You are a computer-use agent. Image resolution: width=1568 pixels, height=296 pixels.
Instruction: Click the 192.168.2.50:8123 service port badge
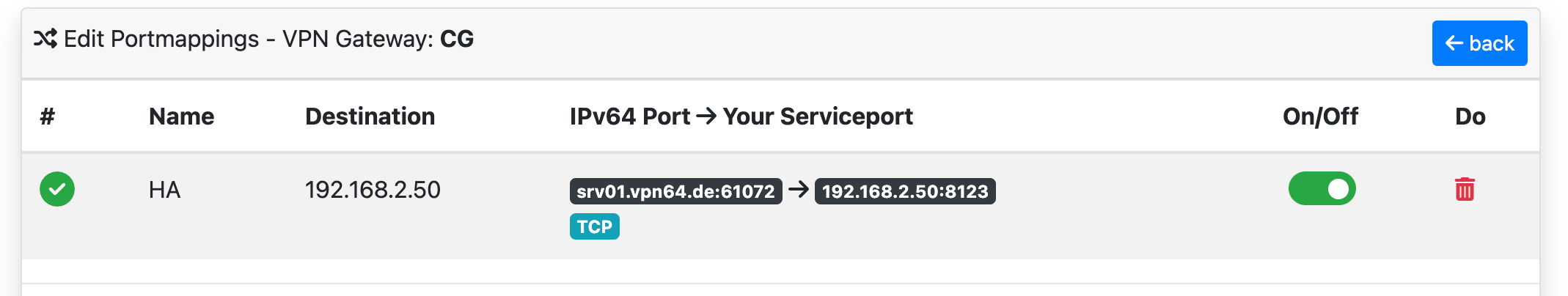click(x=905, y=191)
